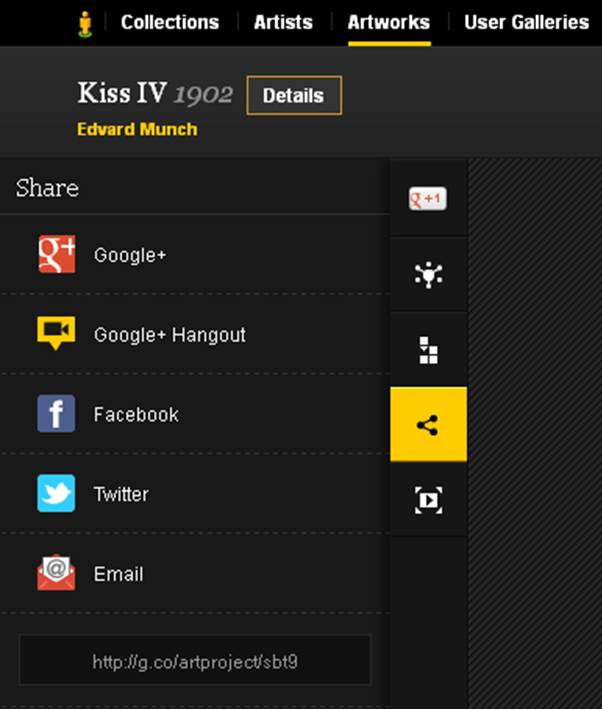Start the slideshow presentation icon
The width and height of the screenshot is (602, 709).
(x=429, y=500)
